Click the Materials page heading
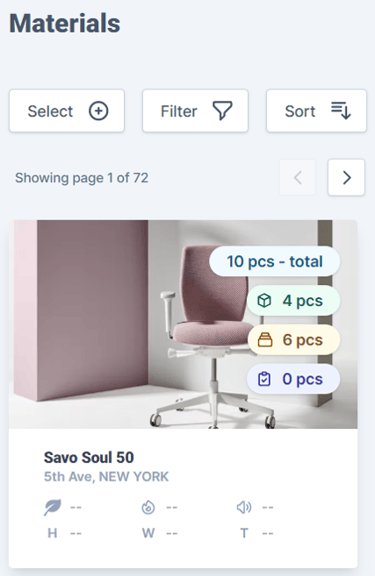Screen dimensions: 375x576 [x=65, y=24]
